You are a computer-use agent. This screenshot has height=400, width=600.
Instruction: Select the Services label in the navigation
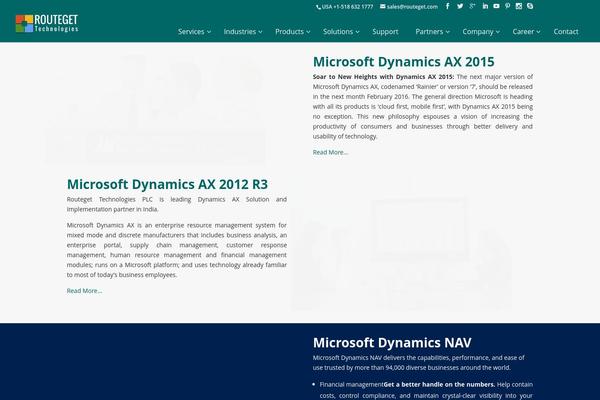coord(191,32)
